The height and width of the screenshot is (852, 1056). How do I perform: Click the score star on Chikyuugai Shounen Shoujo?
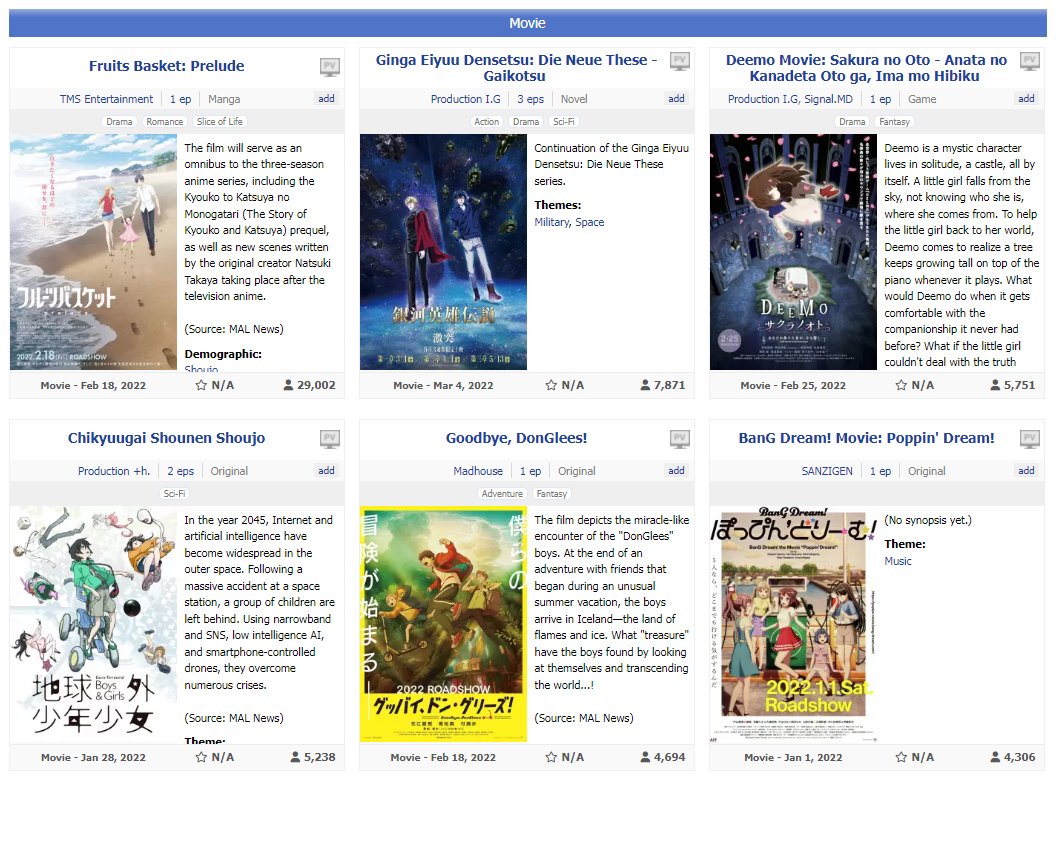point(201,757)
